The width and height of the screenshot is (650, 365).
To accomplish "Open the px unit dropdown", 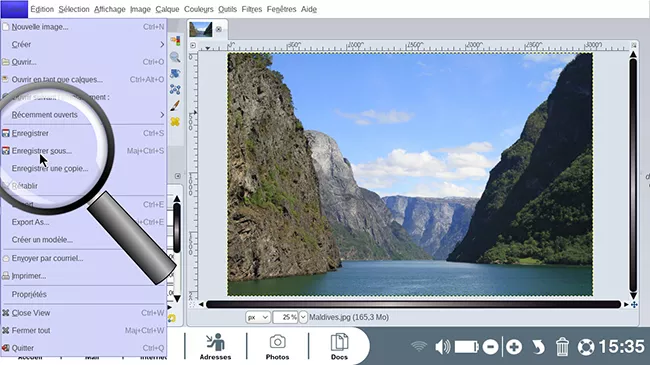I will 257,317.
